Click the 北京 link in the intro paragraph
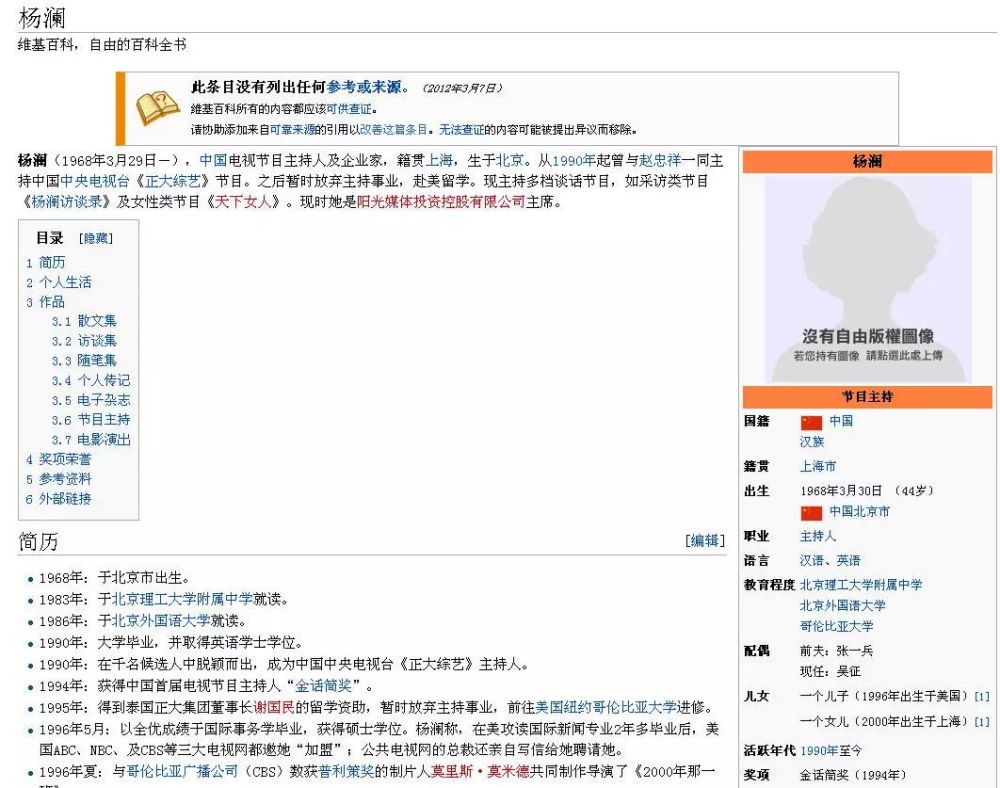 [x=510, y=160]
